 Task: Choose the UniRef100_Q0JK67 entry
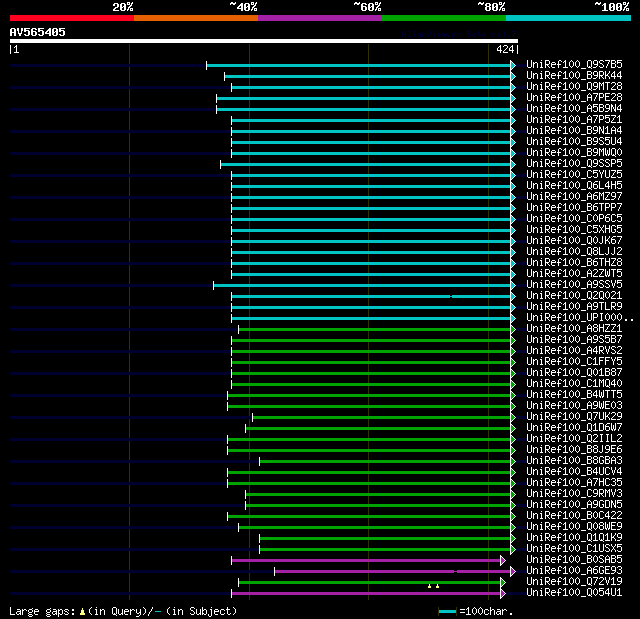click(x=574, y=241)
